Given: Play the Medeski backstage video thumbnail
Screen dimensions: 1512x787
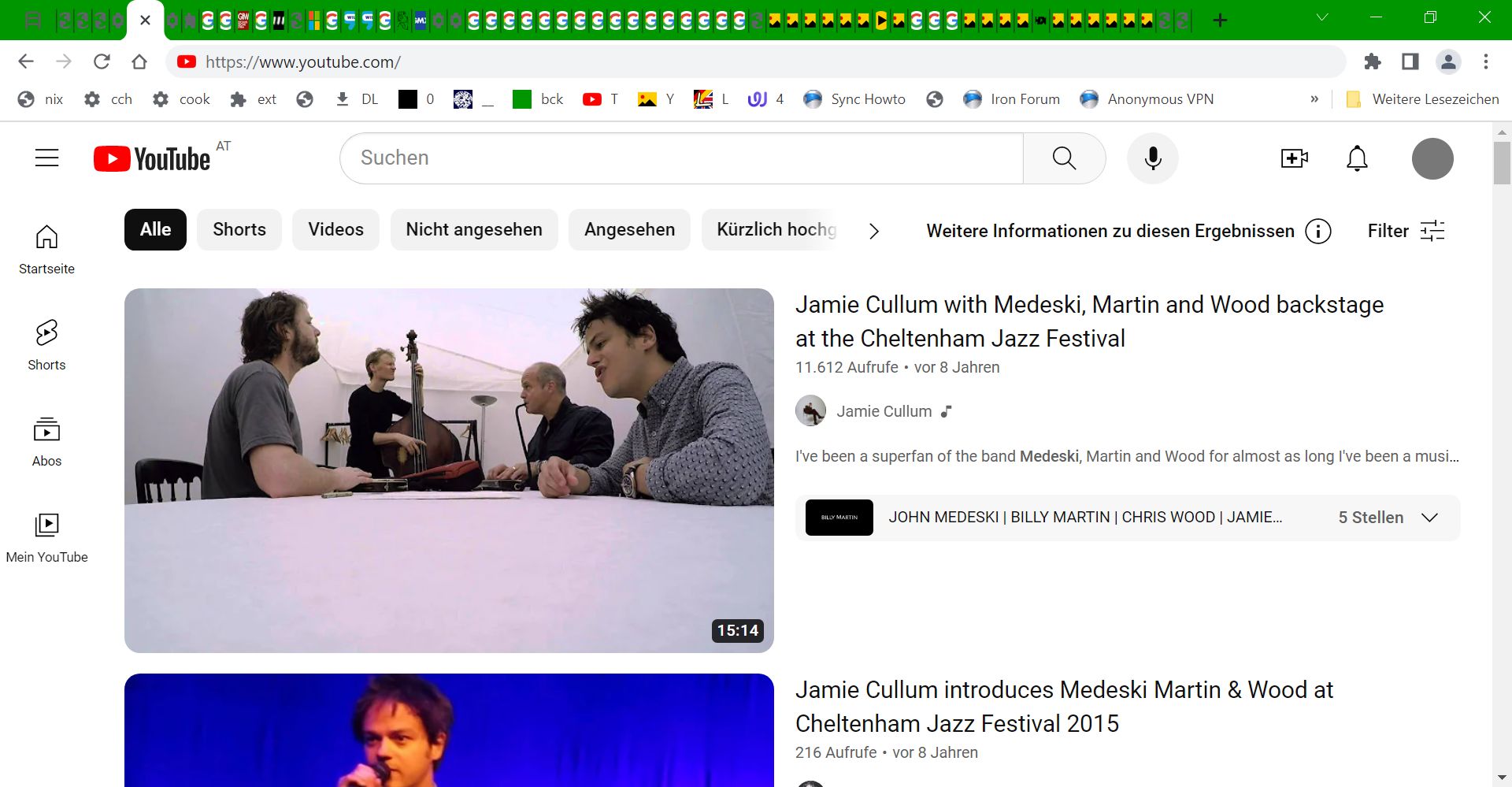Looking at the screenshot, I should coord(449,470).
